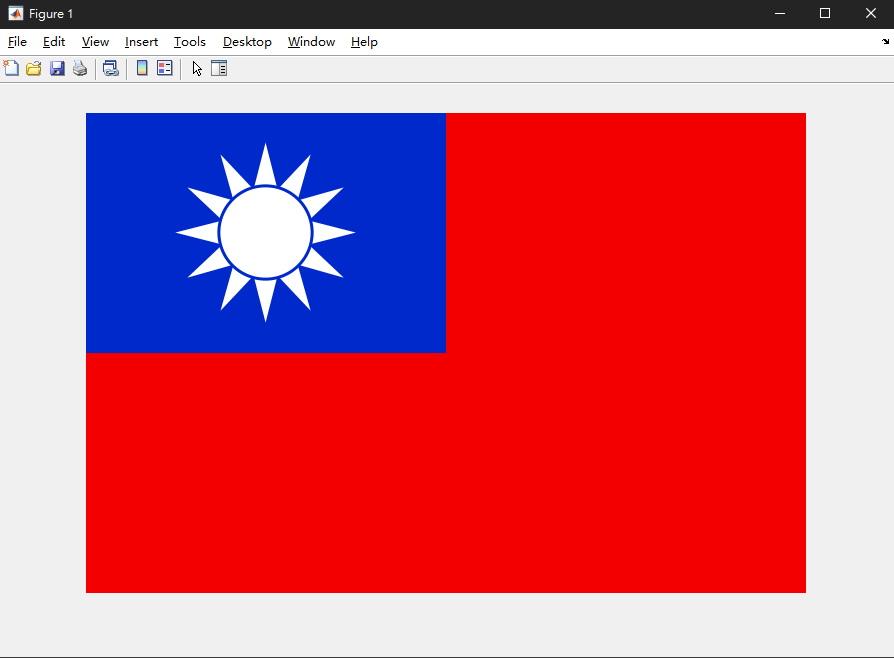Open the Insert menu
This screenshot has height=658, width=894.
(141, 42)
